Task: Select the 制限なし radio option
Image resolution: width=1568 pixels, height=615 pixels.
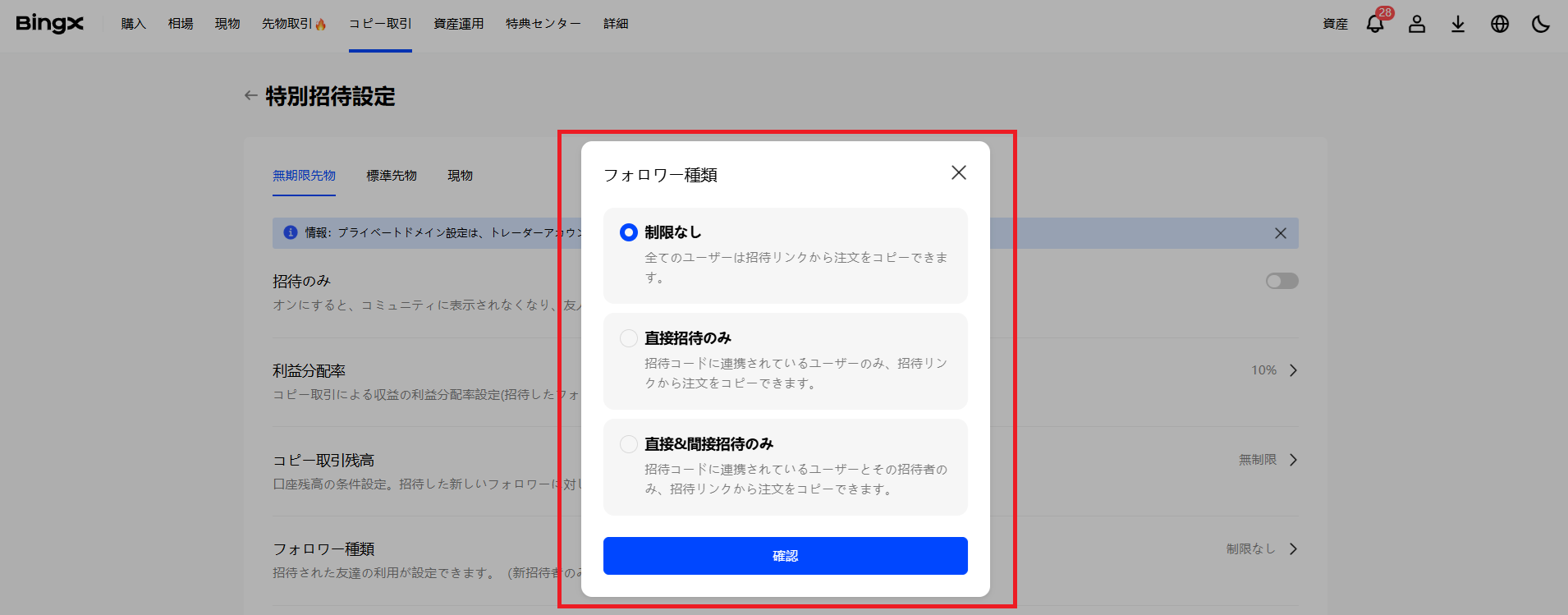Action: coord(629,232)
